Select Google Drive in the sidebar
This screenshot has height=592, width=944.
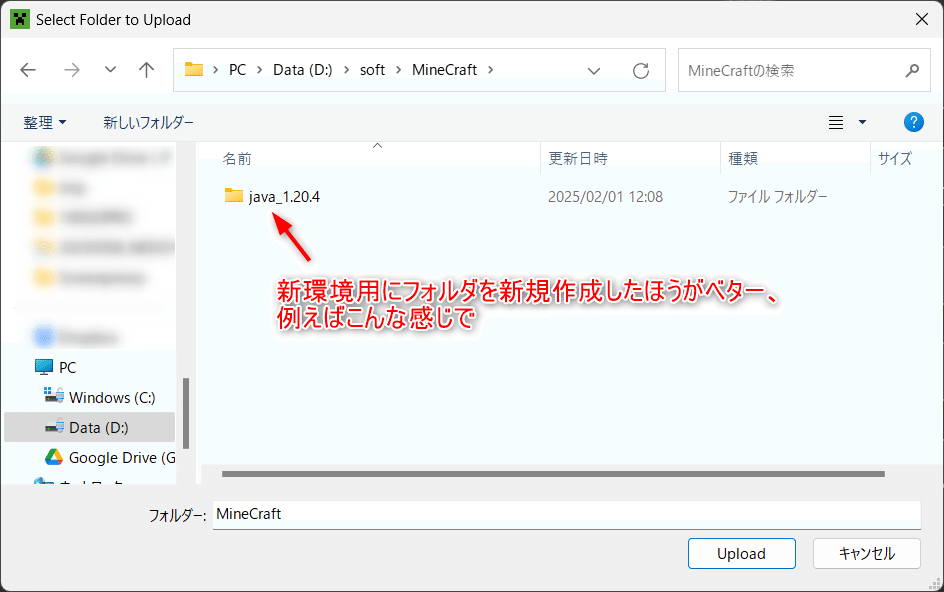(x=110, y=457)
